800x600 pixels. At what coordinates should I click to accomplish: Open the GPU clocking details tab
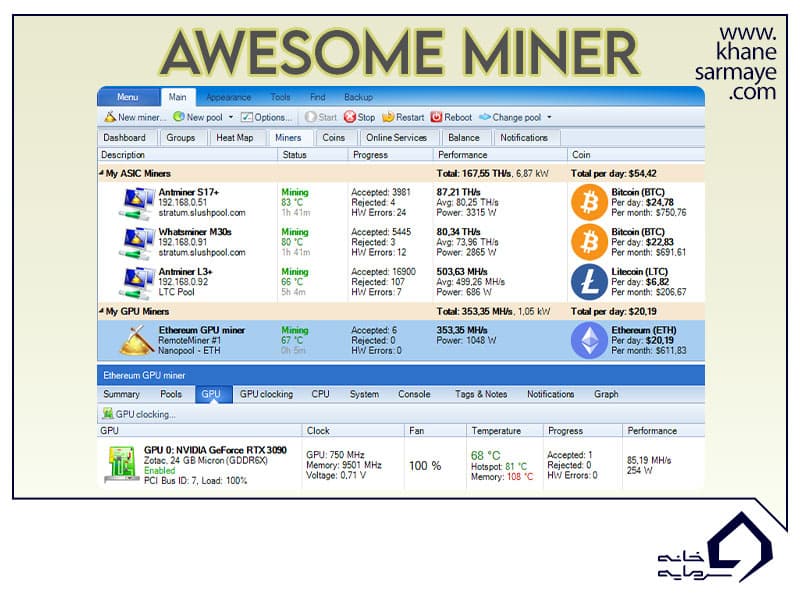click(266, 394)
